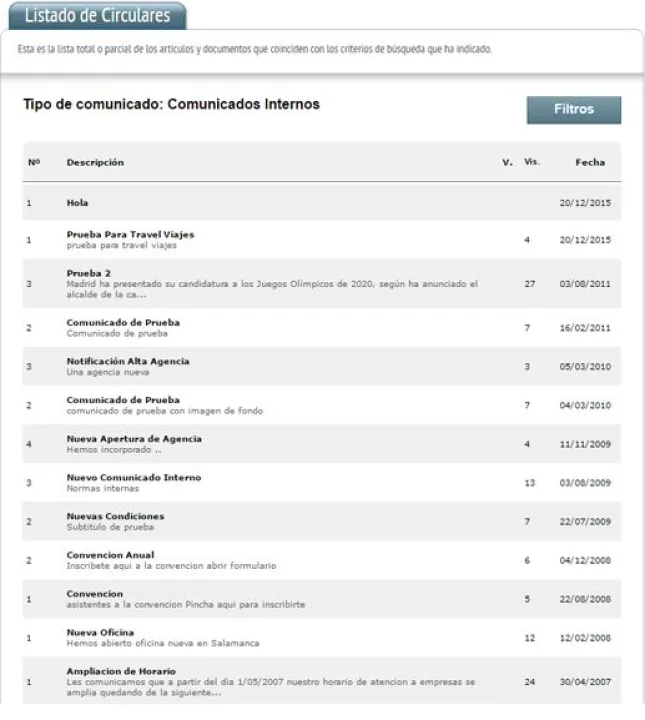Open the Hola circular
645x720 pixels.
(x=77, y=203)
